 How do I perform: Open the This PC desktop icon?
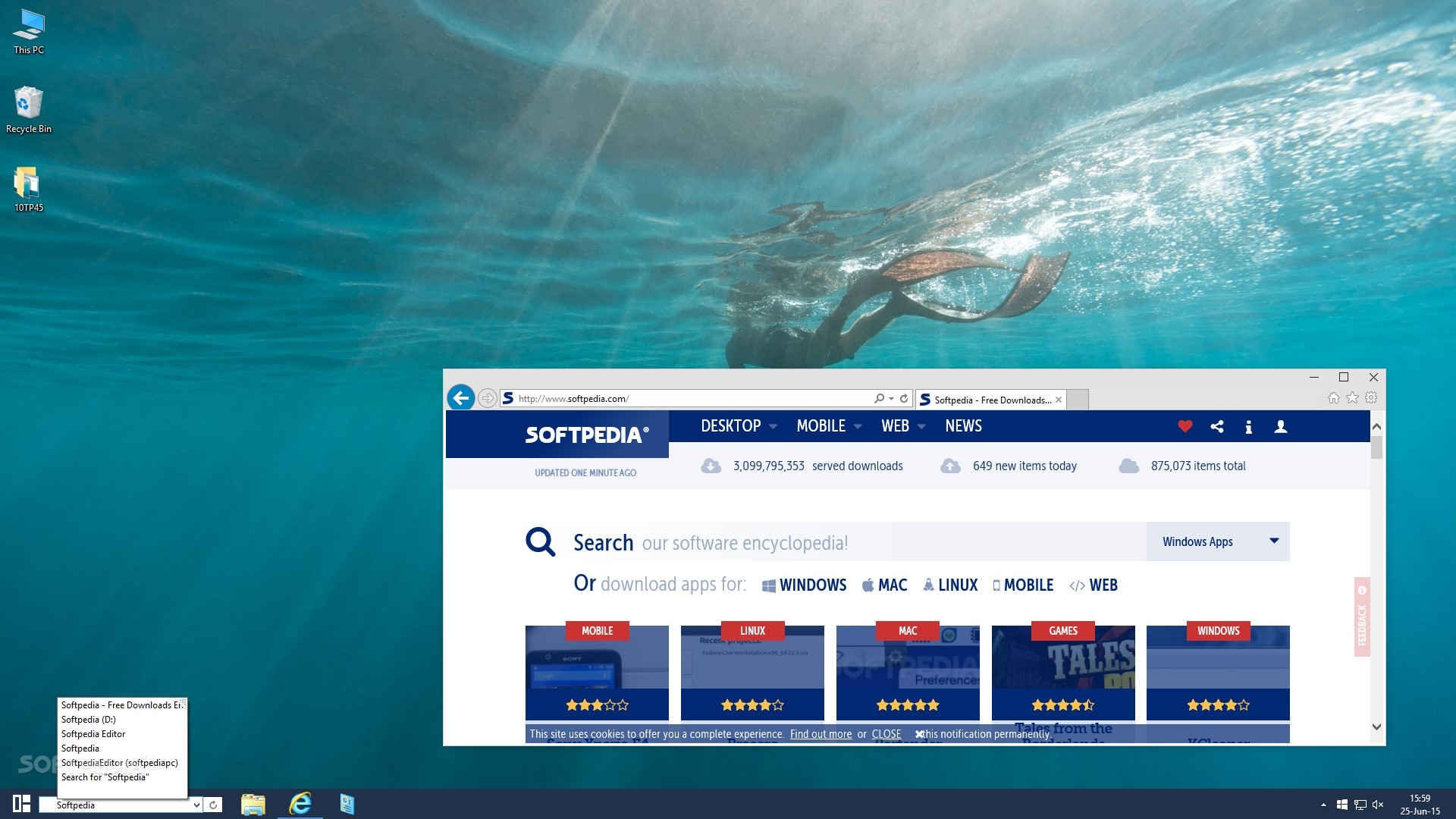[29, 32]
